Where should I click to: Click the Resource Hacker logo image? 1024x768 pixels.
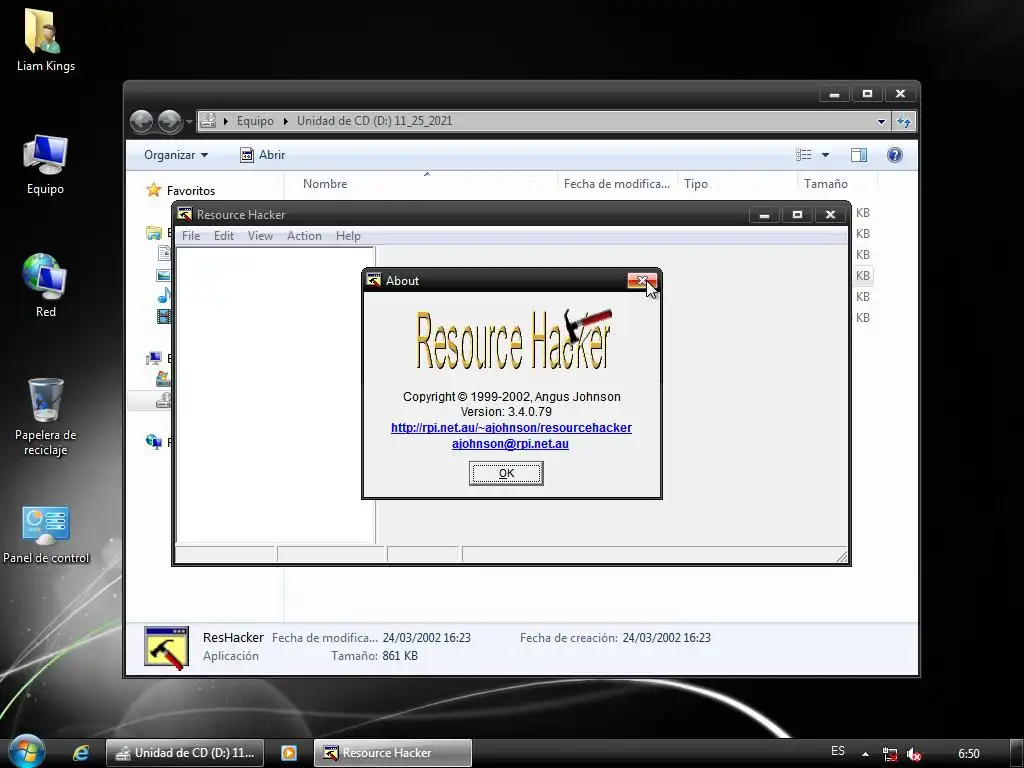(513, 340)
